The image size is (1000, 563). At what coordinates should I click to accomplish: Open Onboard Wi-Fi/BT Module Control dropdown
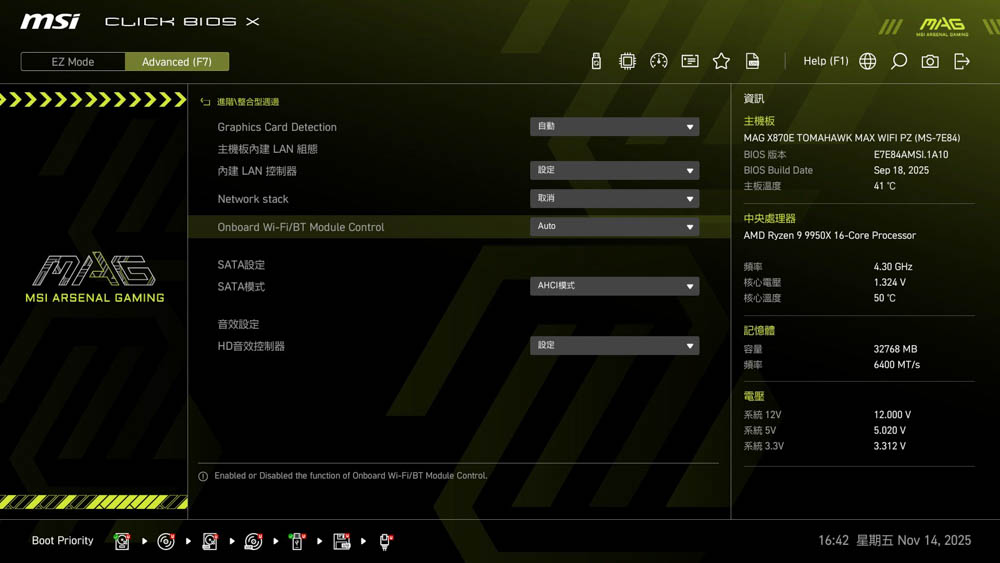coord(614,227)
